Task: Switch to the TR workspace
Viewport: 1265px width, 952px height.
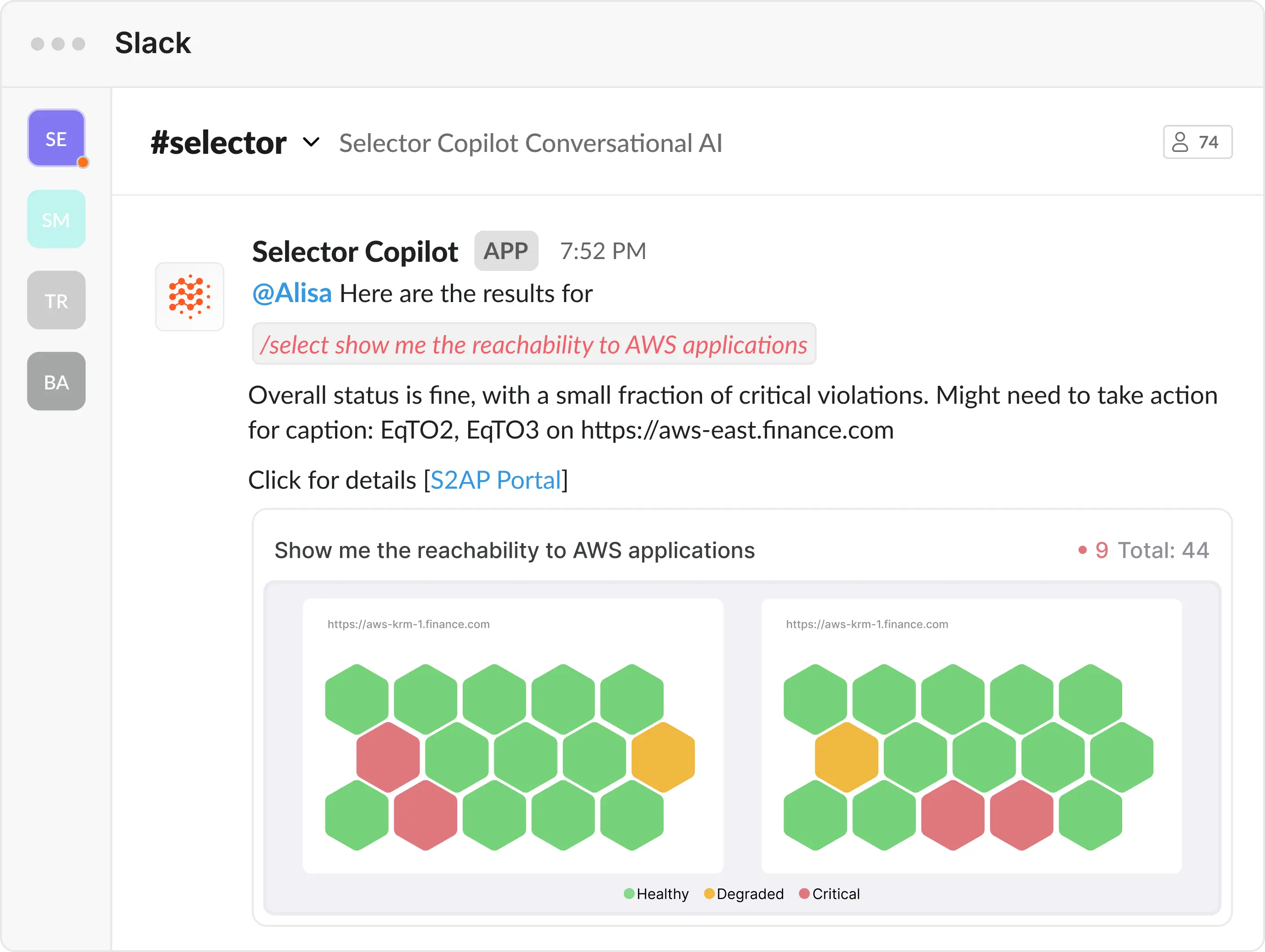Action: click(56, 300)
